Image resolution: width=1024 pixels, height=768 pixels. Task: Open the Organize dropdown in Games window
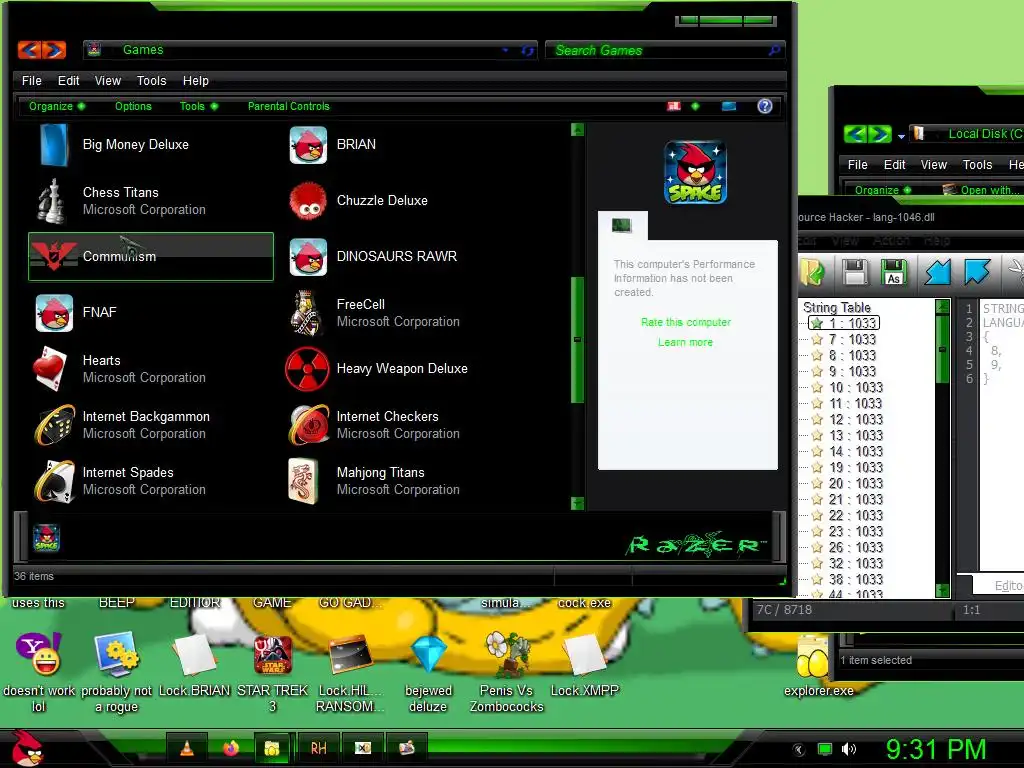click(x=57, y=106)
